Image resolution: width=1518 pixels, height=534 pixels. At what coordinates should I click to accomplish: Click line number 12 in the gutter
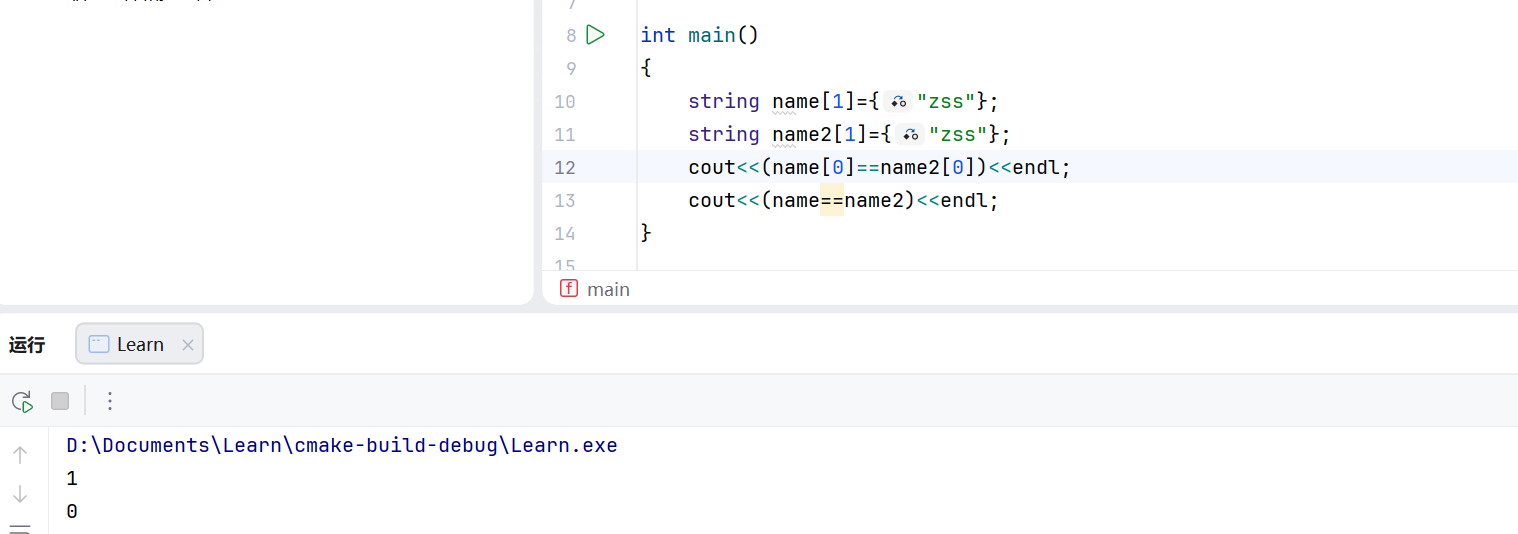point(565,167)
